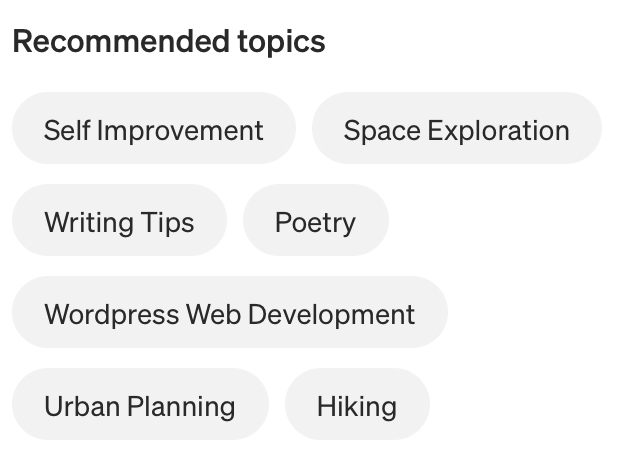Browse the Hiking recommended tag
Viewport: 624px width, 462px height.
[x=357, y=406]
